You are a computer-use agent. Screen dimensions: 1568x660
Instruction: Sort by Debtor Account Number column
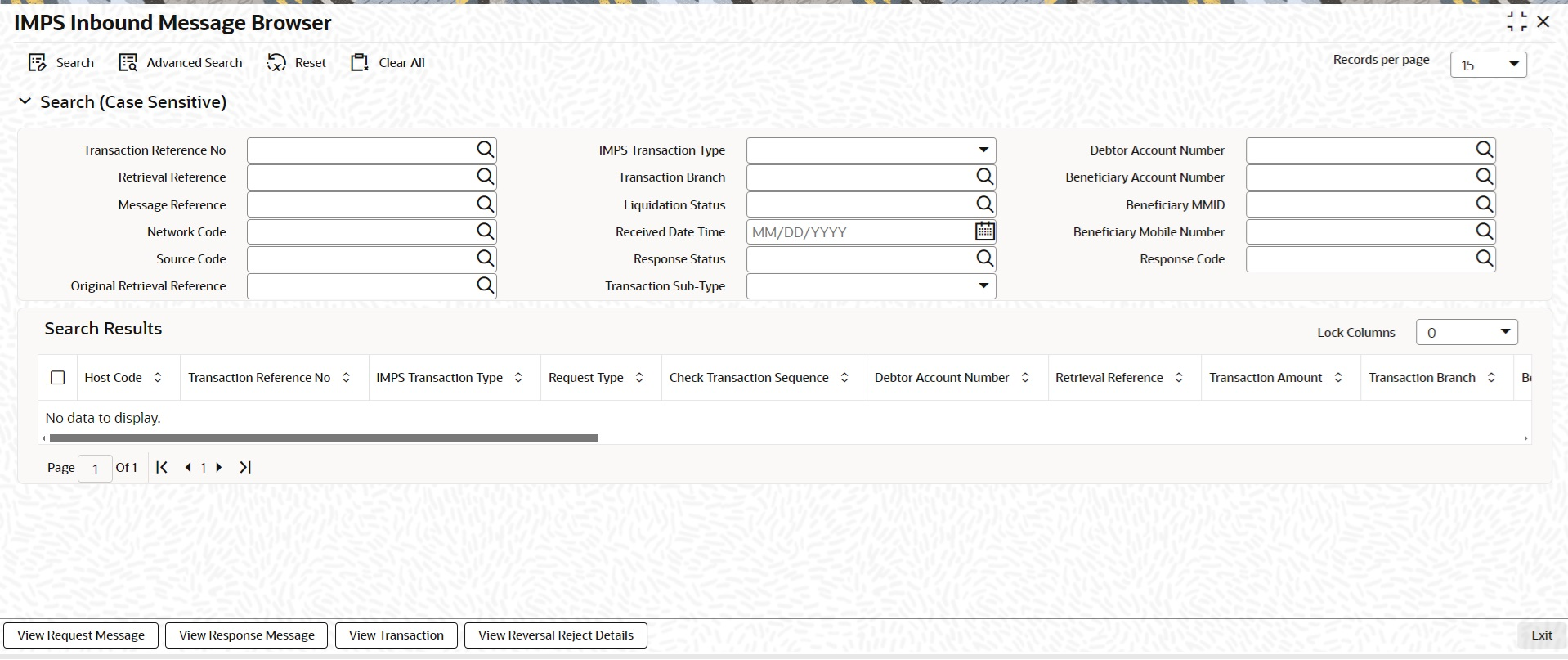click(x=1025, y=378)
